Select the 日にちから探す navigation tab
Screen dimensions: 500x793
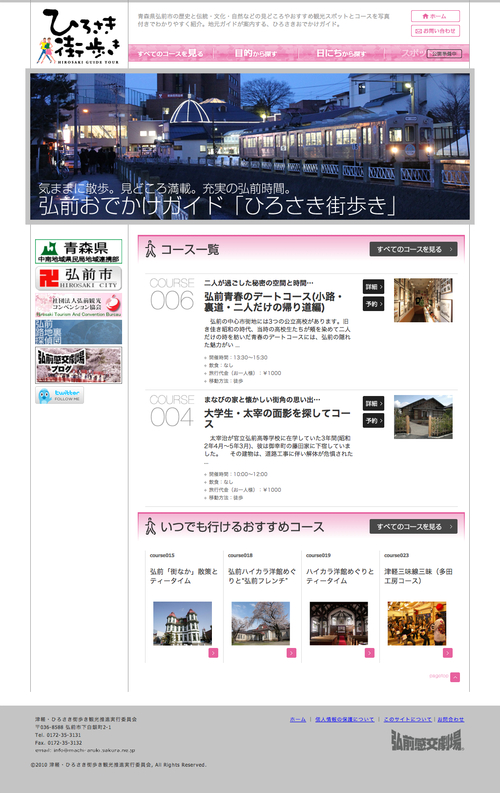coord(341,53)
